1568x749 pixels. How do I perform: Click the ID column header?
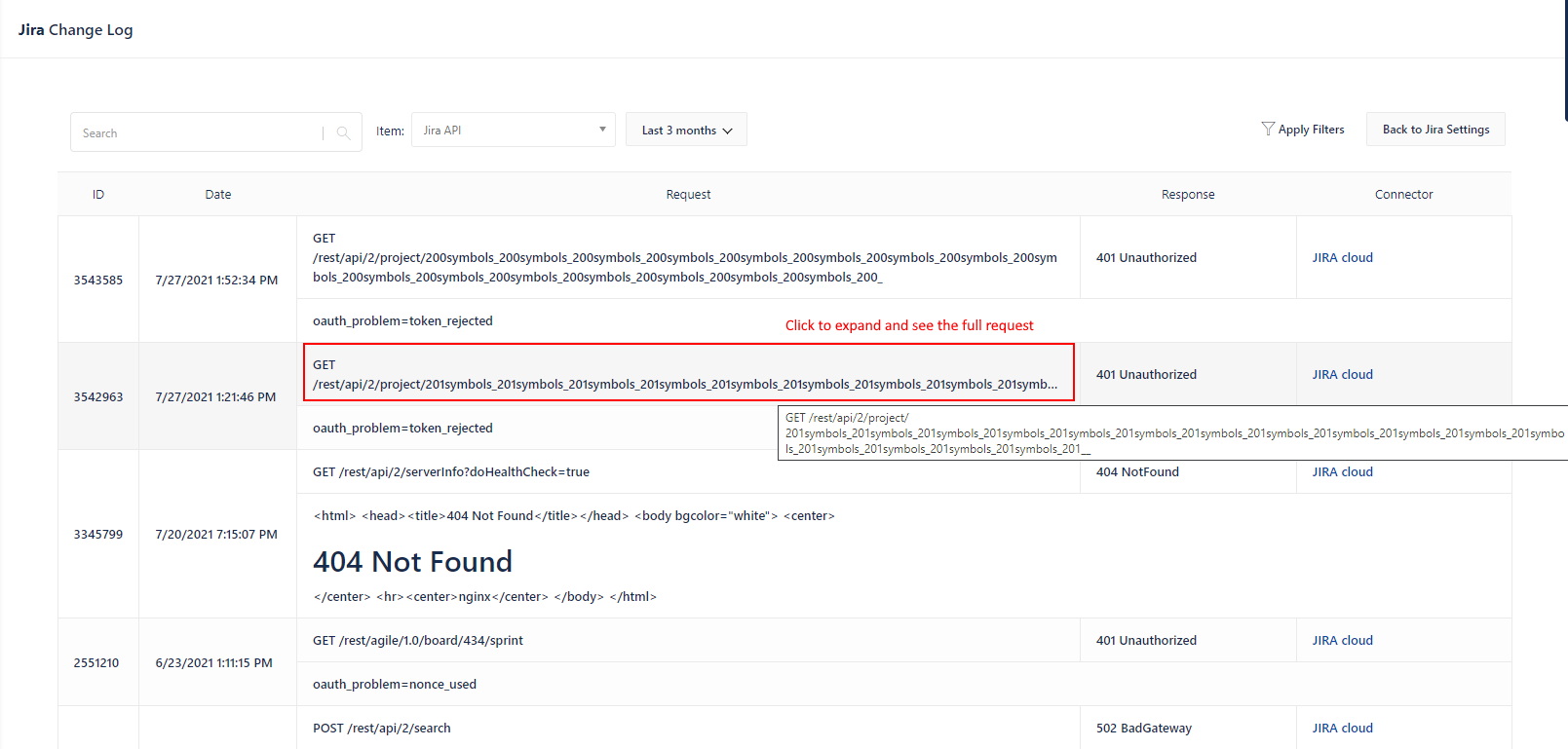point(98,195)
